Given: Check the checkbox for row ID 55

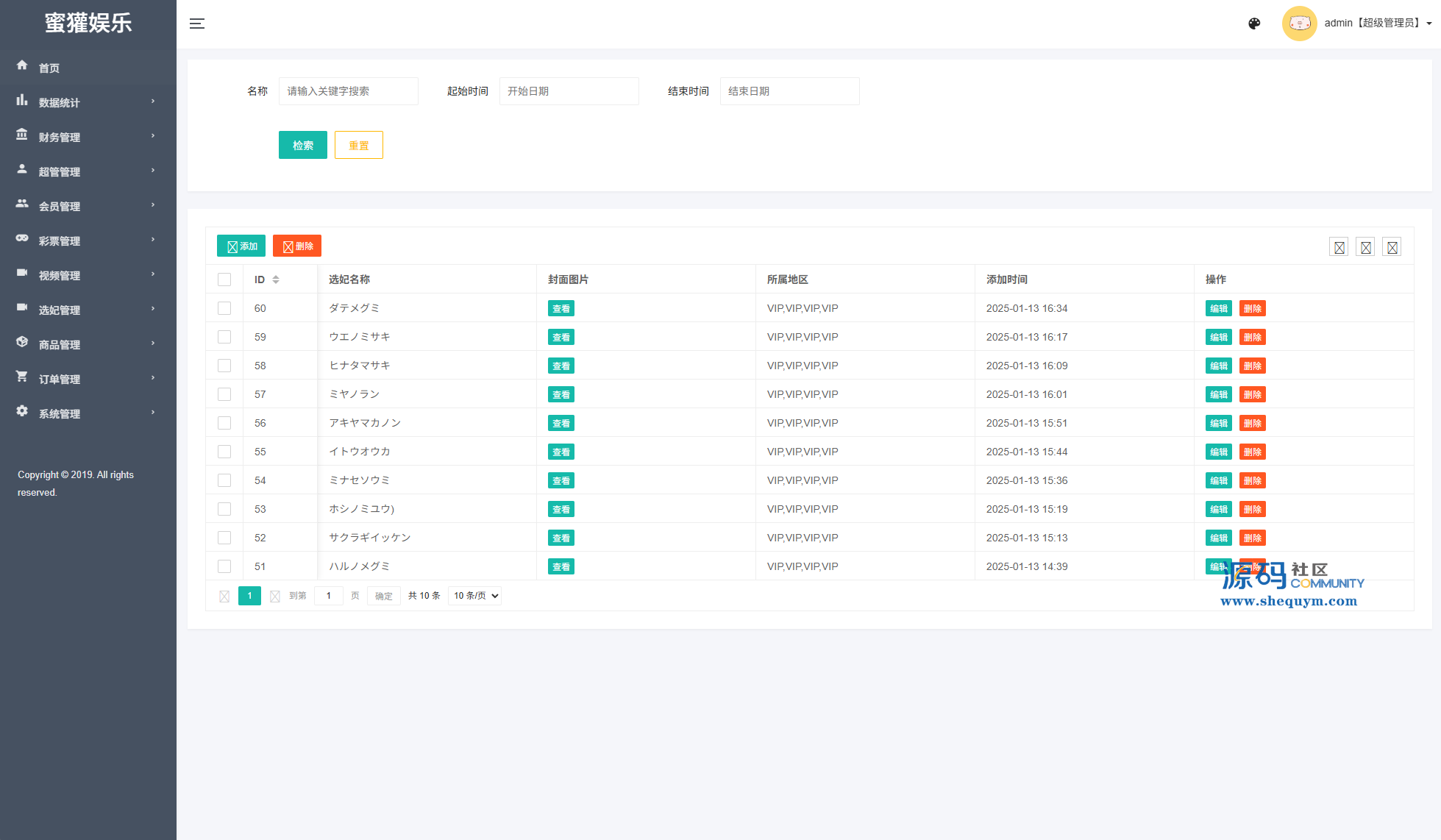Looking at the screenshot, I should (224, 452).
